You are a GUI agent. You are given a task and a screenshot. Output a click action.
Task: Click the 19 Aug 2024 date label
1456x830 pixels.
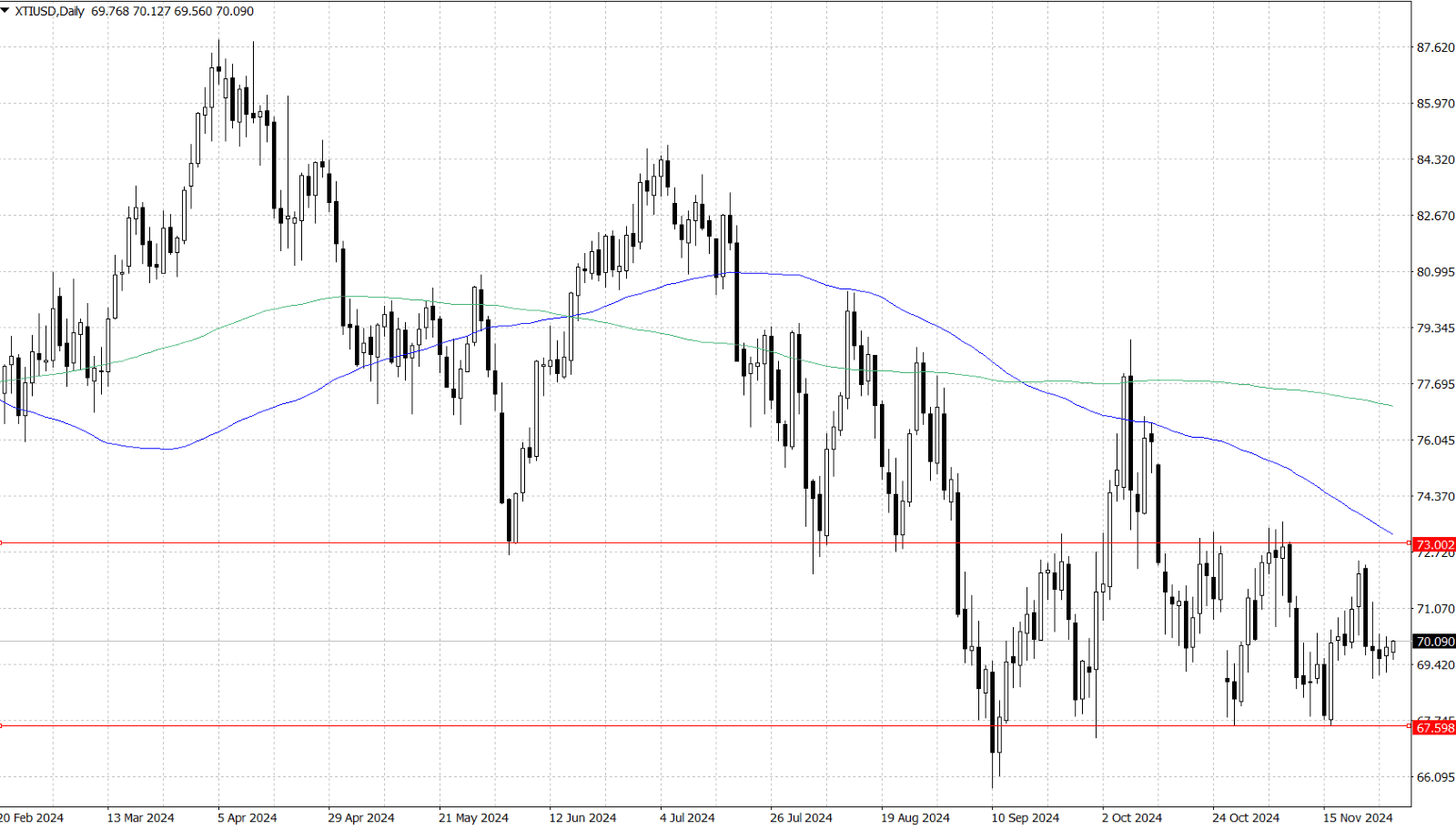point(915,817)
